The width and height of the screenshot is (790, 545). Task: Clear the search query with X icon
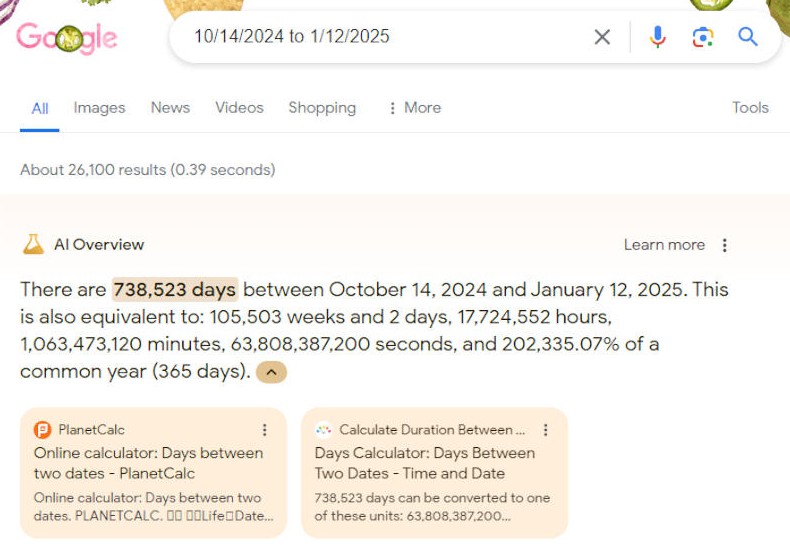(x=602, y=37)
